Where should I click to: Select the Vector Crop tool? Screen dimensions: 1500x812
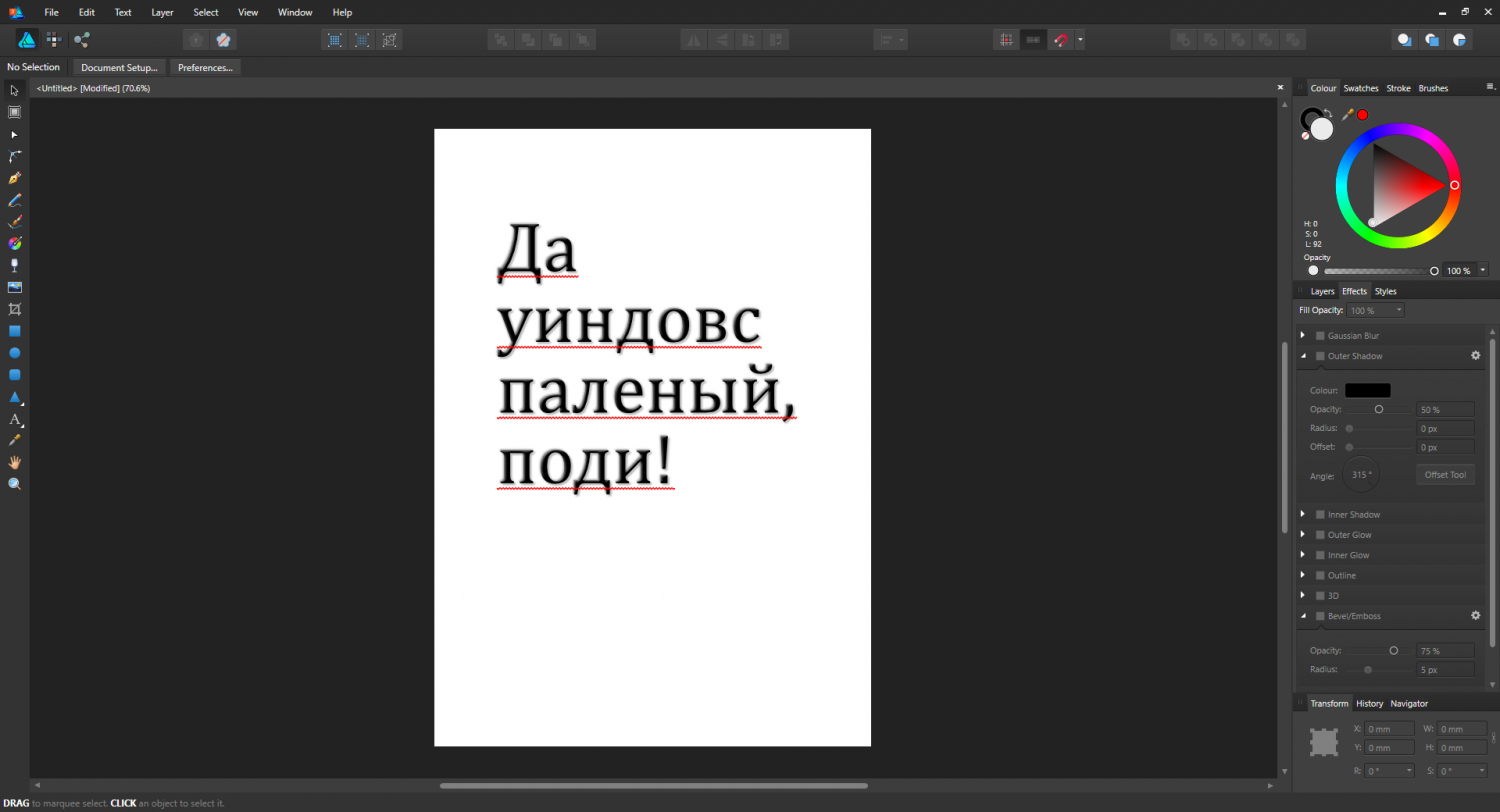14,309
